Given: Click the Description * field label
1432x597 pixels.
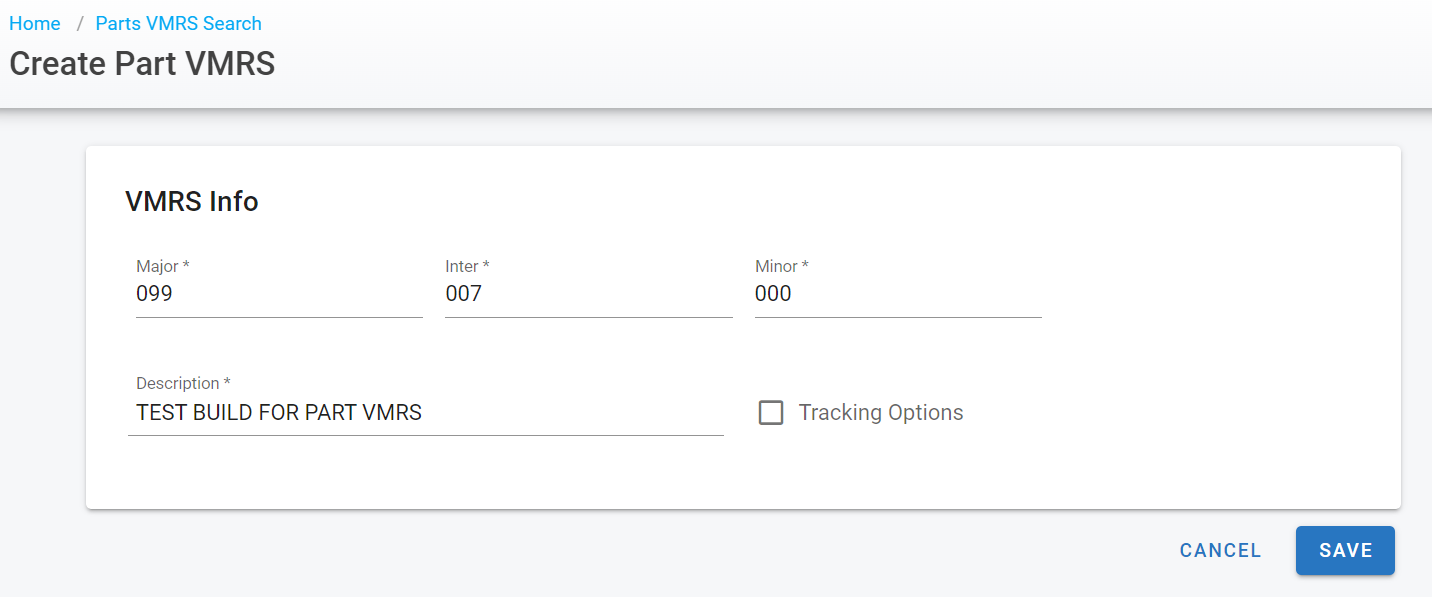Looking at the screenshot, I should click(183, 384).
